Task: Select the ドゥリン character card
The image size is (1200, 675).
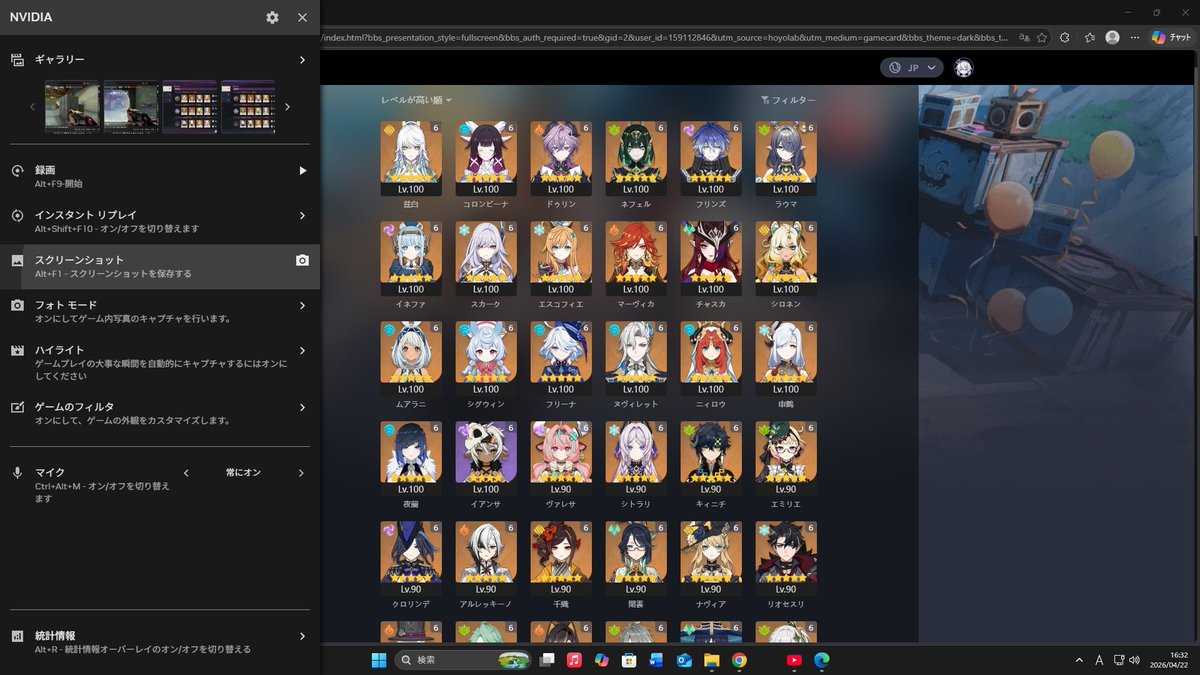Action: tap(561, 160)
